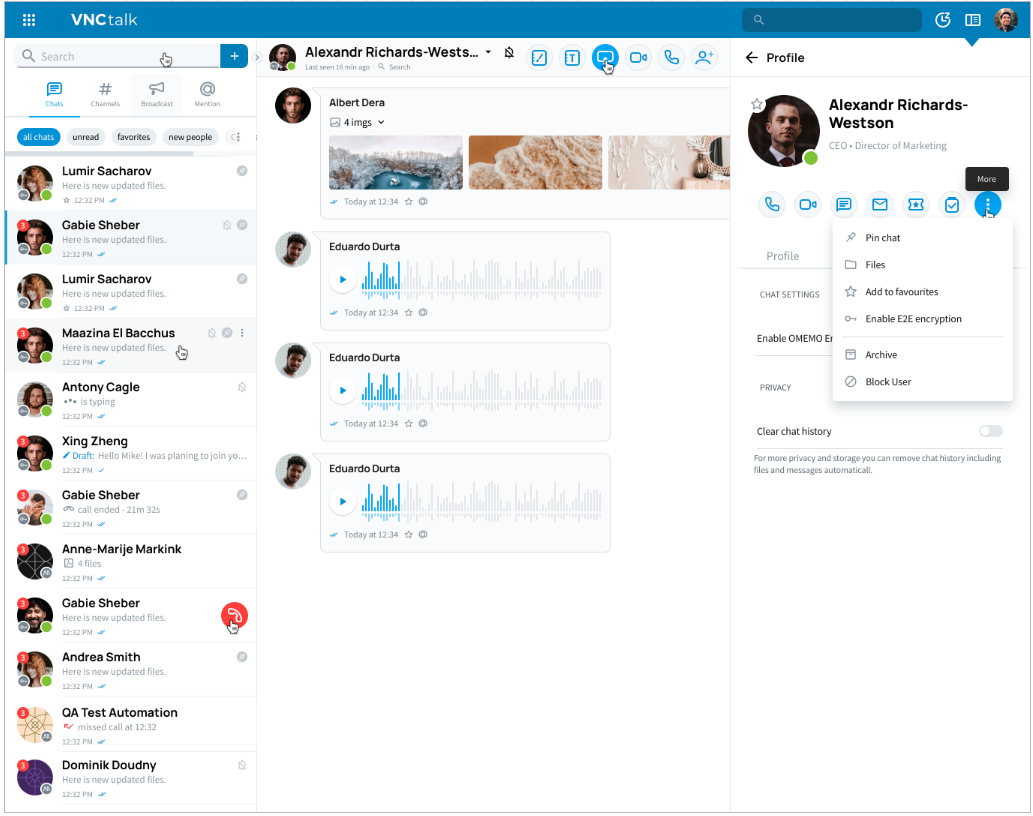Play Eduardo Durta's first voice message
Image resolution: width=1033 pixels, height=816 pixels.
[x=343, y=280]
